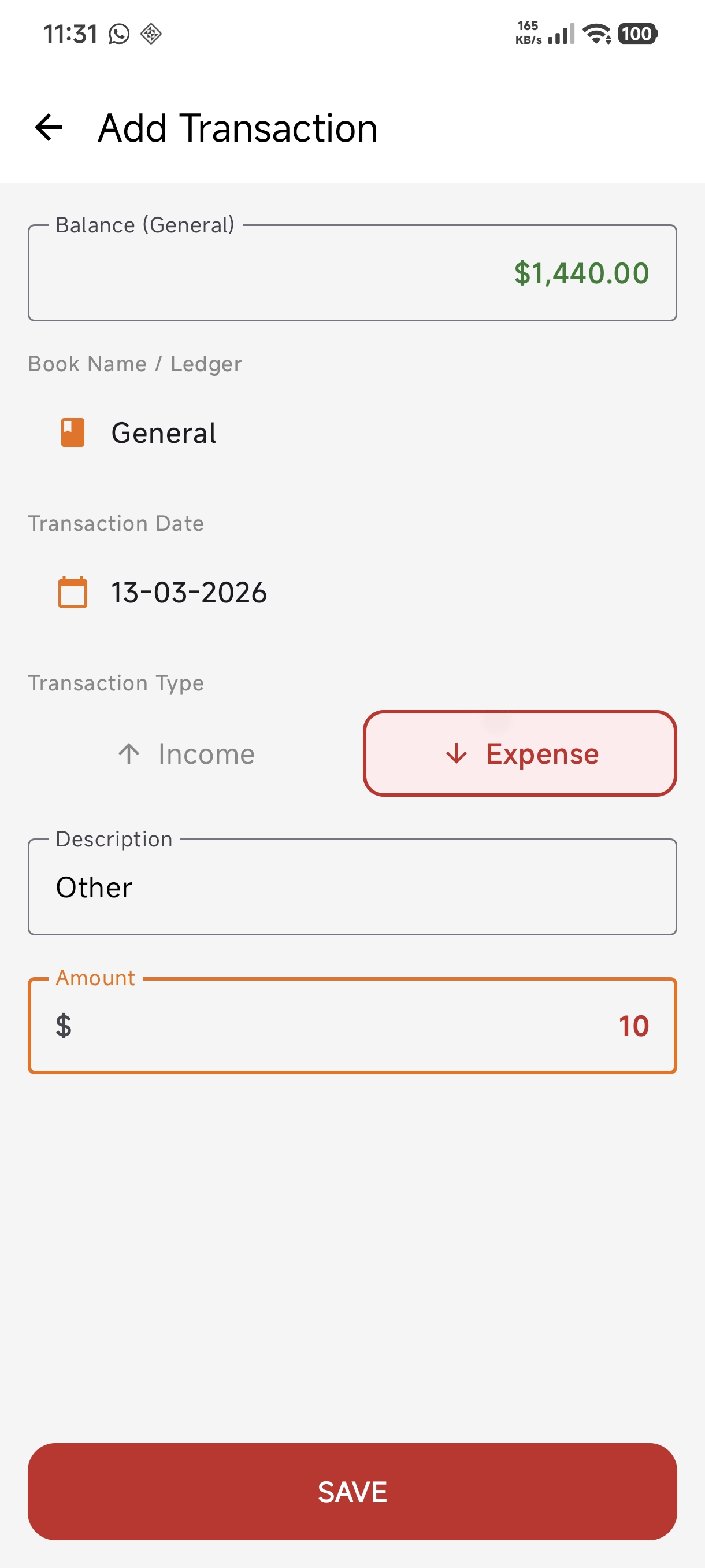Screen dimensions: 705x1568
Task: Open the General ledger selector
Action: [352, 433]
